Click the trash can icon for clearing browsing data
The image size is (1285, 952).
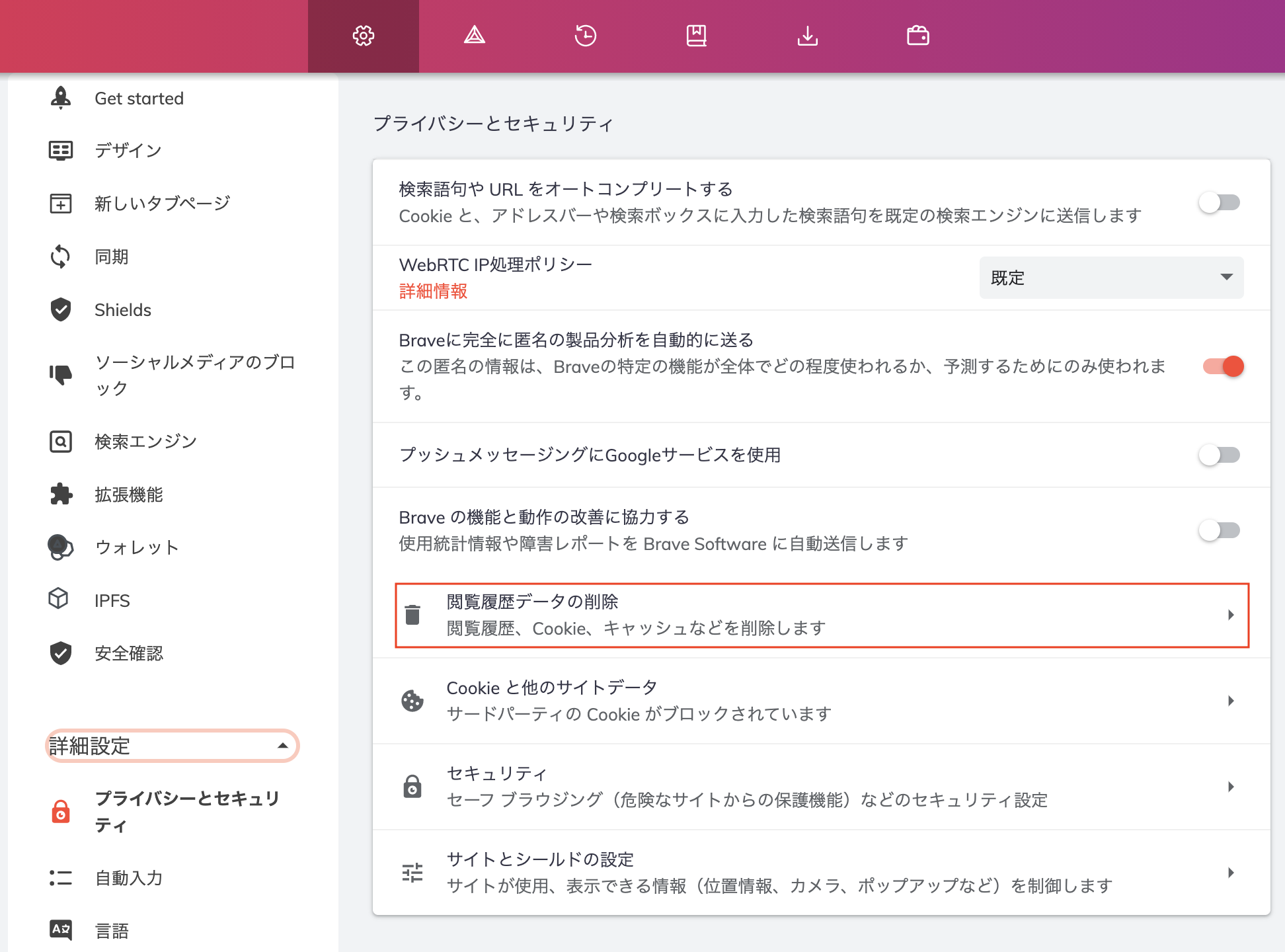click(x=412, y=615)
